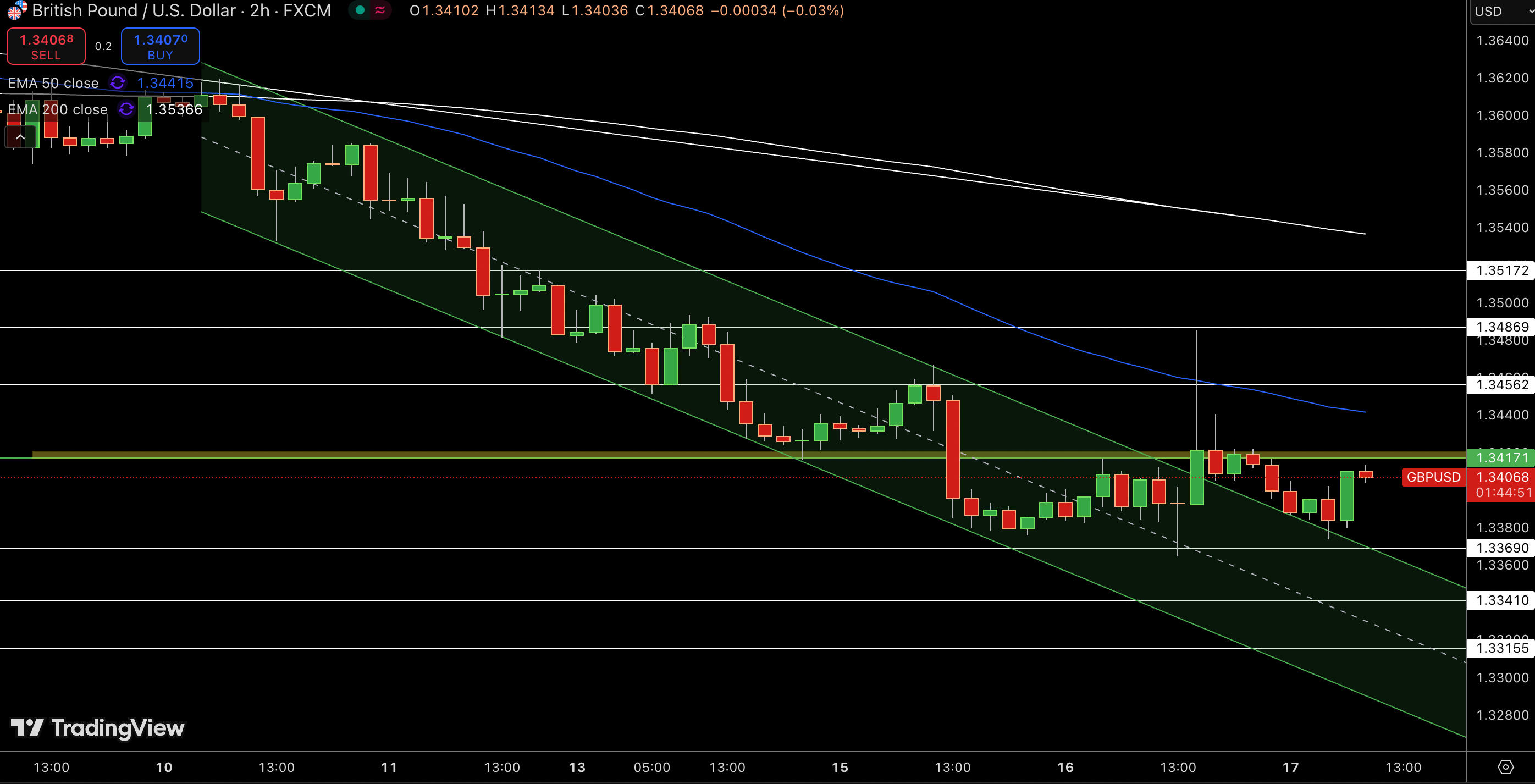The height and width of the screenshot is (784, 1535).
Task: Select the EMA 50 close indicator label
Action: point(53,84)
